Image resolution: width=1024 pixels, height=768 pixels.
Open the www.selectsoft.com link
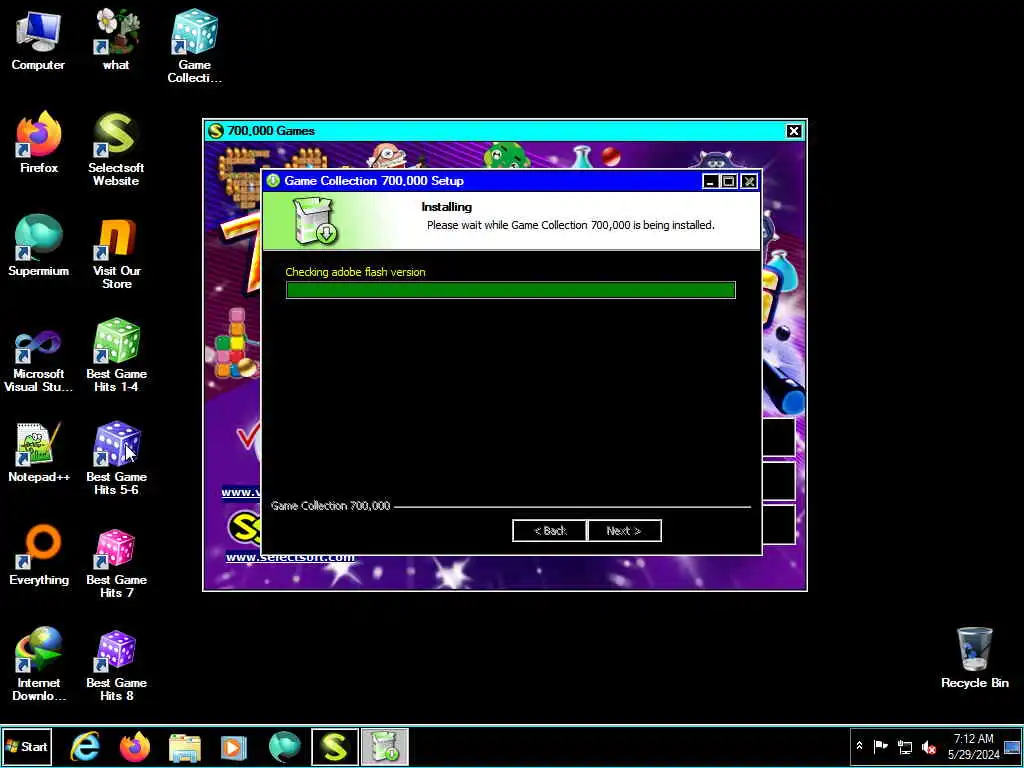click(x=290, y=557)
